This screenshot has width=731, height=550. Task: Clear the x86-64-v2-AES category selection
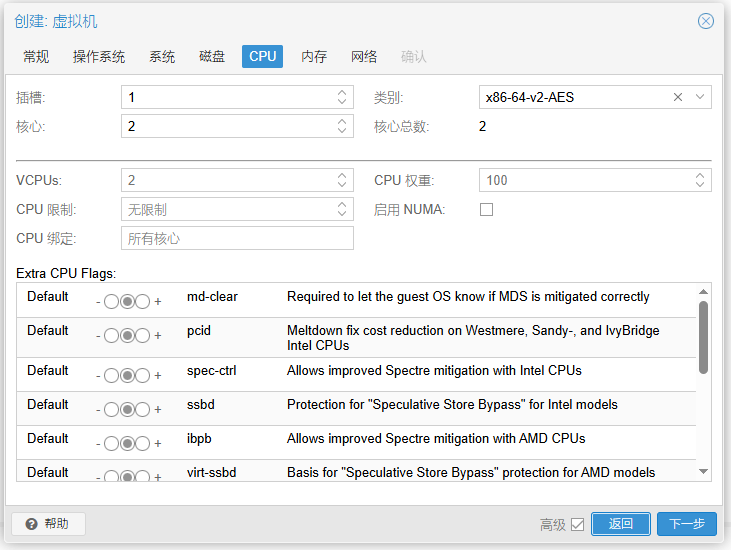[x=678, y=97]
